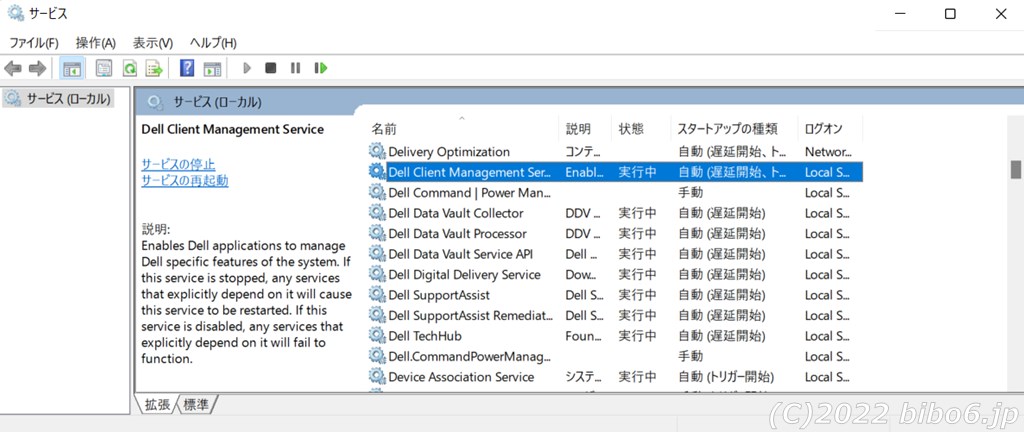This screenshot has width=1024, height=432.
Task: Click the gear icon beside Dell Data Vault Processor
Action: pos(377,233)
